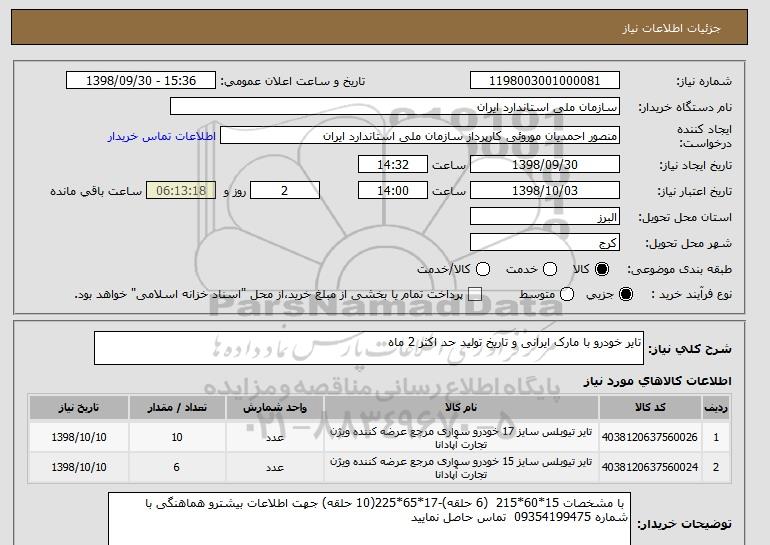The width and height of the screenshot is (770, 545).
Task: Click the واحد شمارش column header
Action: tap(275, 408)
